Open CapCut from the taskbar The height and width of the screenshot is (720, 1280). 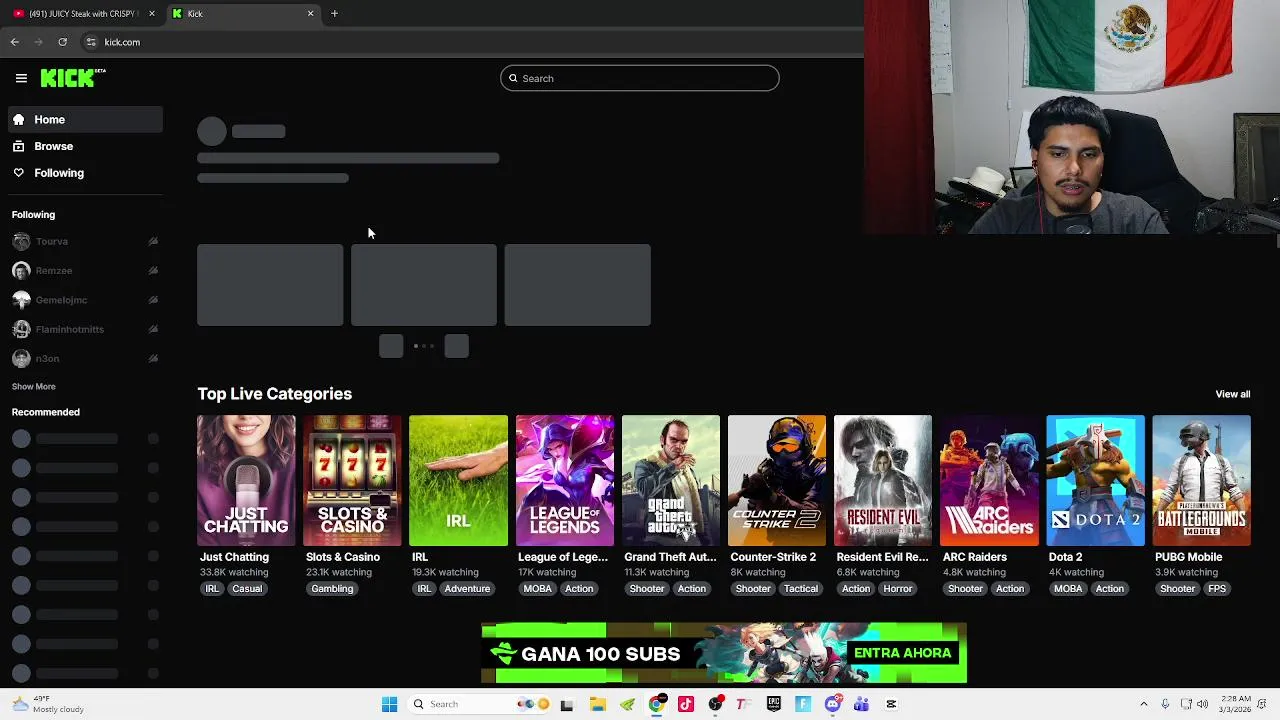coord(891,704)
